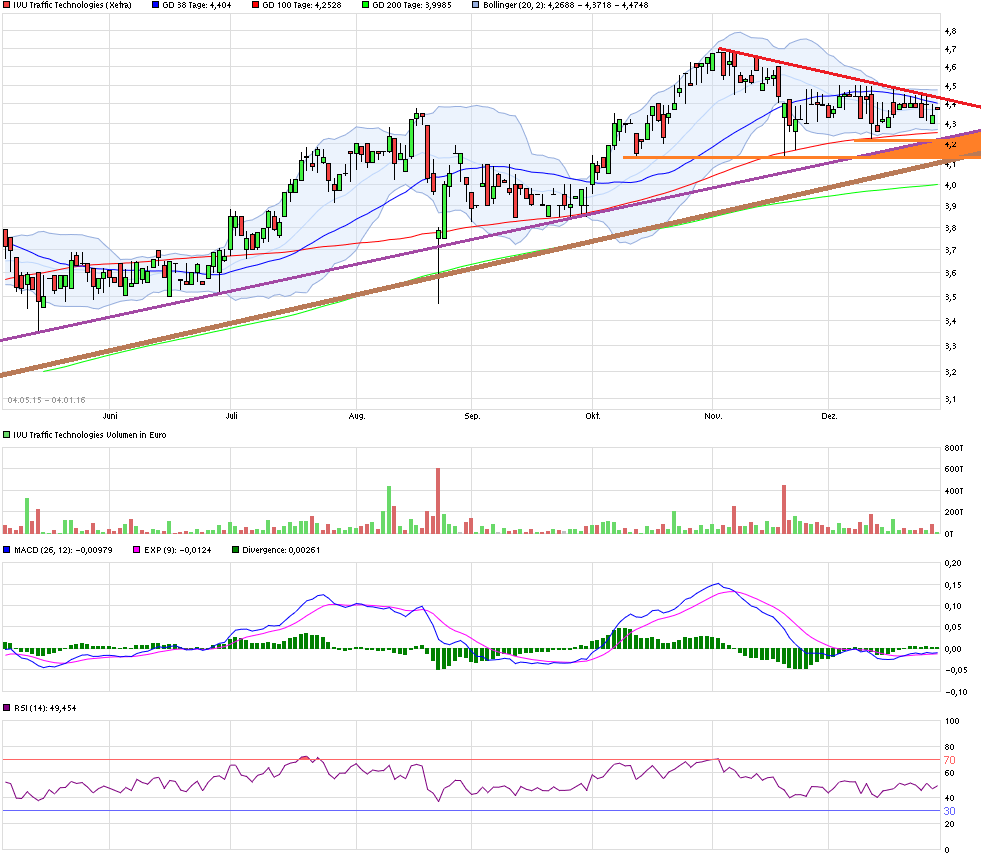Select the Juni month label
This screenshot has height=860, width=981.
point(112,411)
